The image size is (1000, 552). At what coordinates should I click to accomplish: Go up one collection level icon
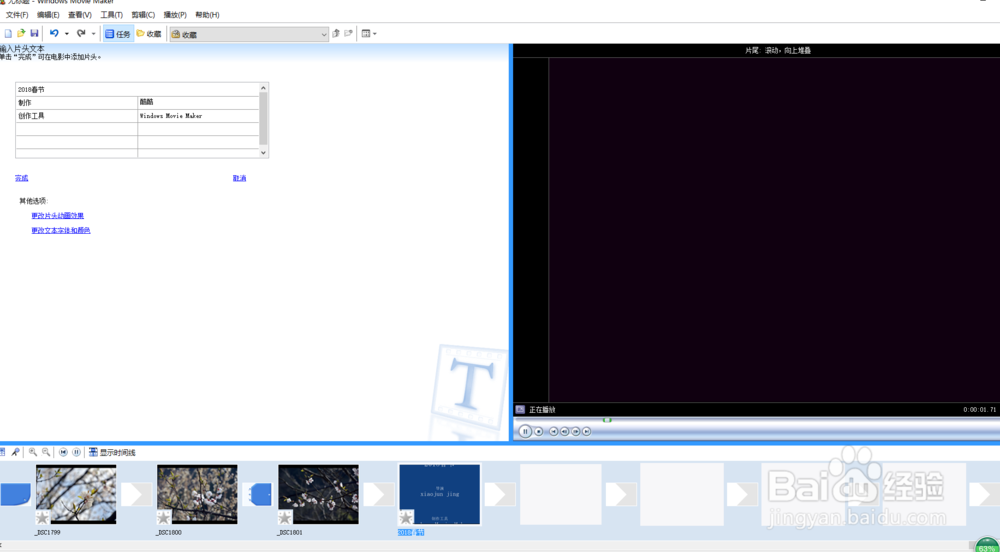(x=336, y=34)
